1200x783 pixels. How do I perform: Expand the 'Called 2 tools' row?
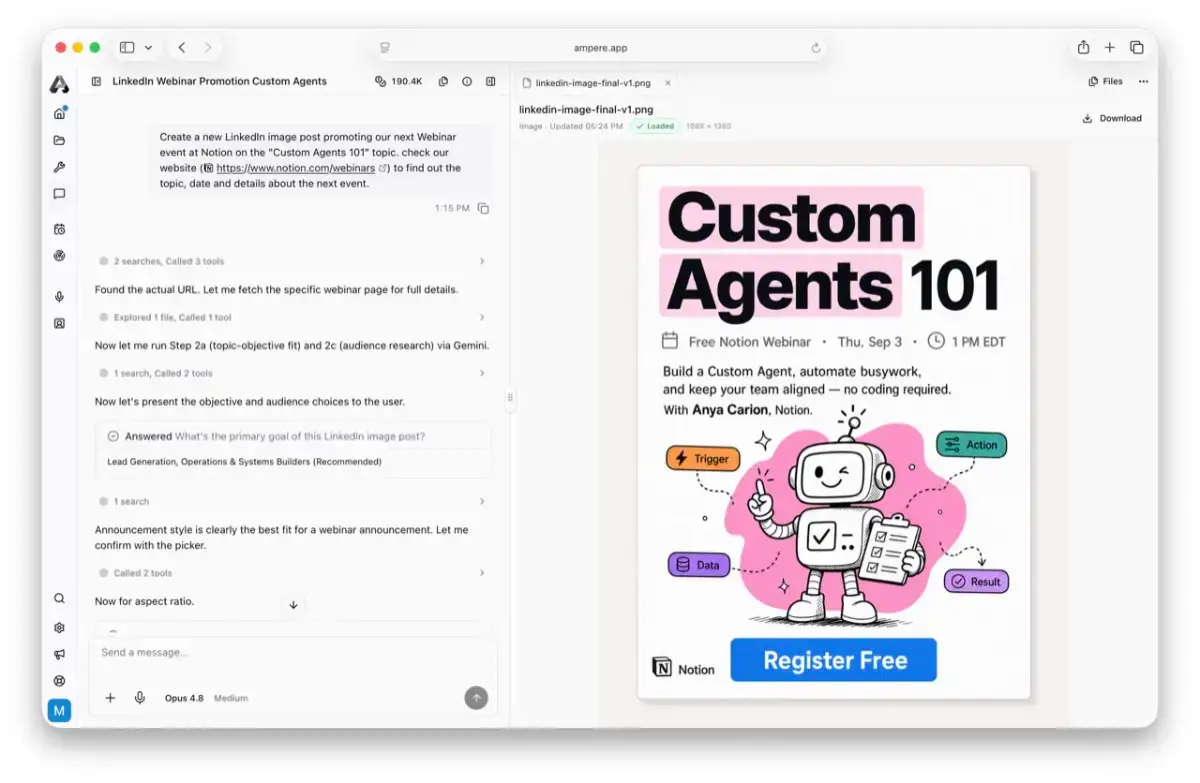click(x=291, y=573)
